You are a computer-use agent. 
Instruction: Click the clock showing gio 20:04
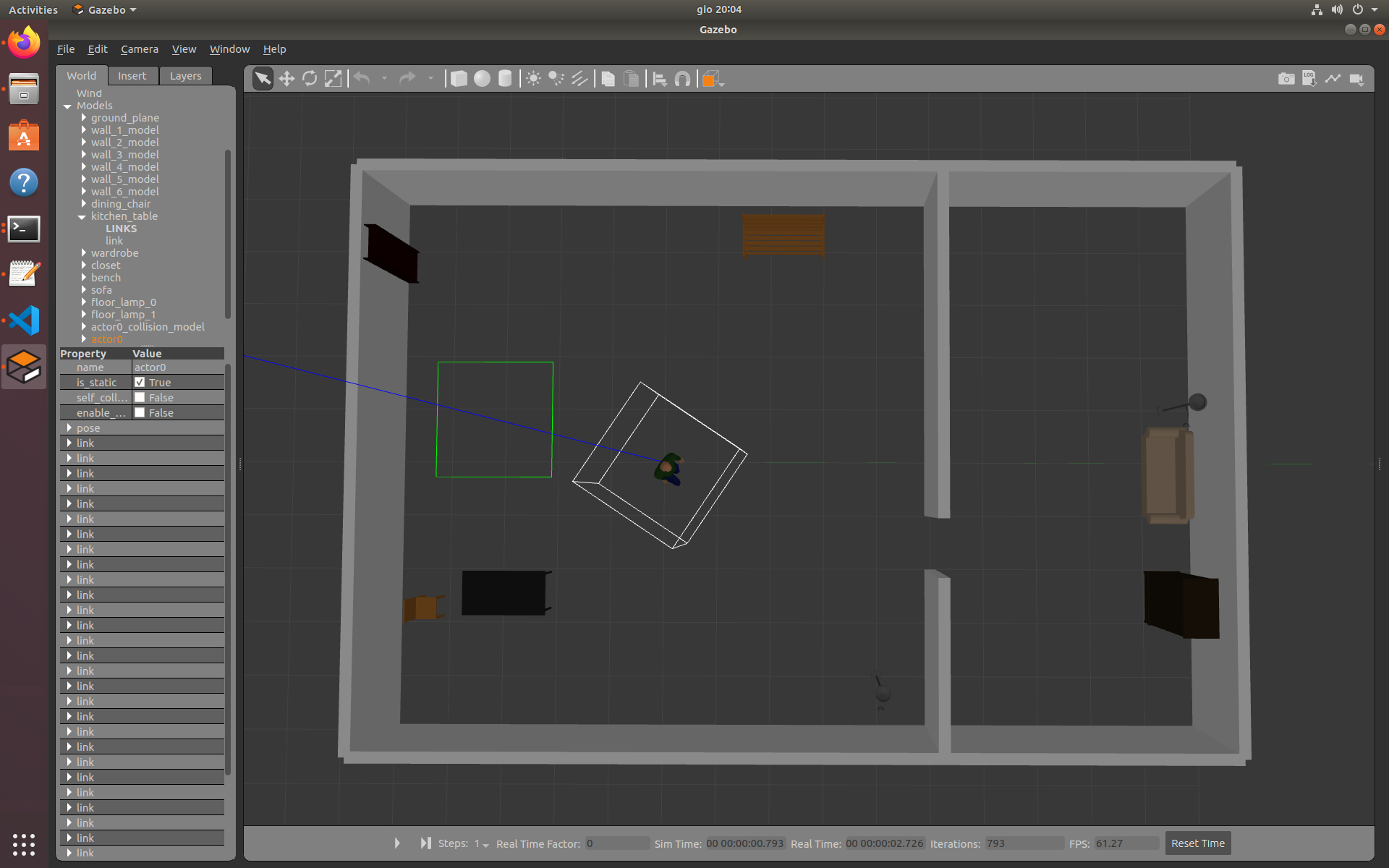(x=718, y=9)
